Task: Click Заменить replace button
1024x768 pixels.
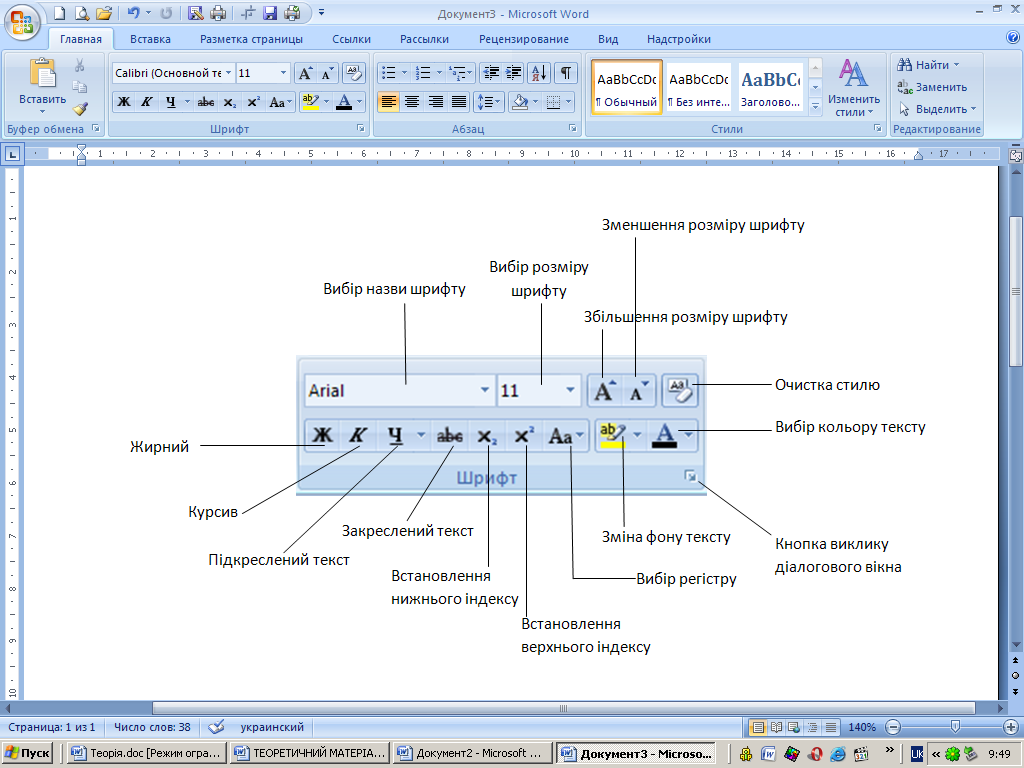Action: pos(932,87)
